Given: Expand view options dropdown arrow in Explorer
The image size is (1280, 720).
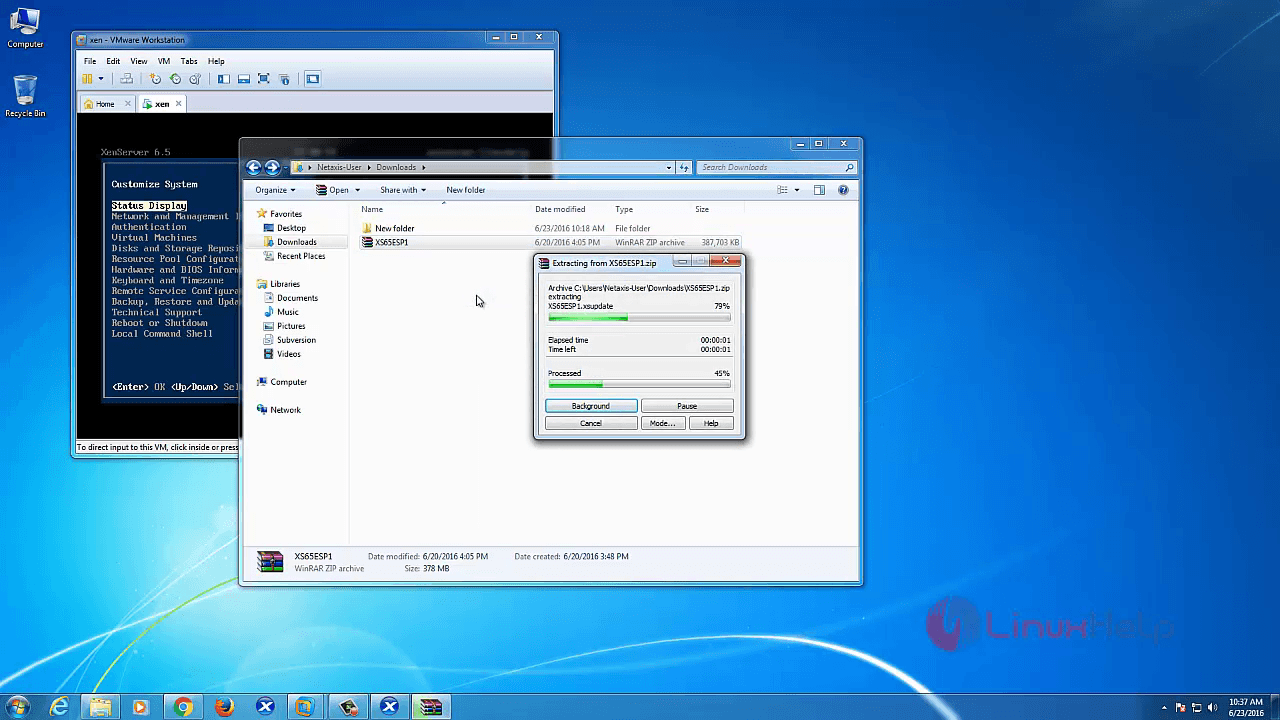Looking at the screenshot, I should pyautogui.click(x=797, y=190).
